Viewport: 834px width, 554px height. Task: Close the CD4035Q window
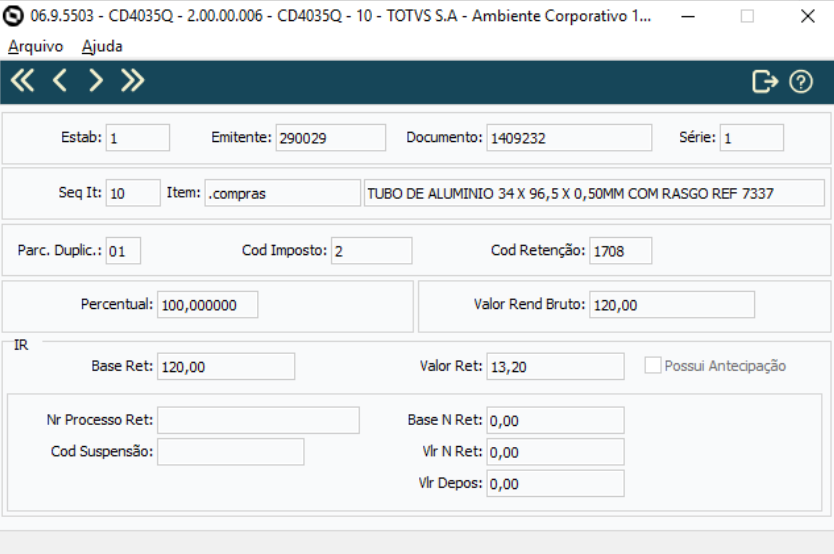(808, 16)
